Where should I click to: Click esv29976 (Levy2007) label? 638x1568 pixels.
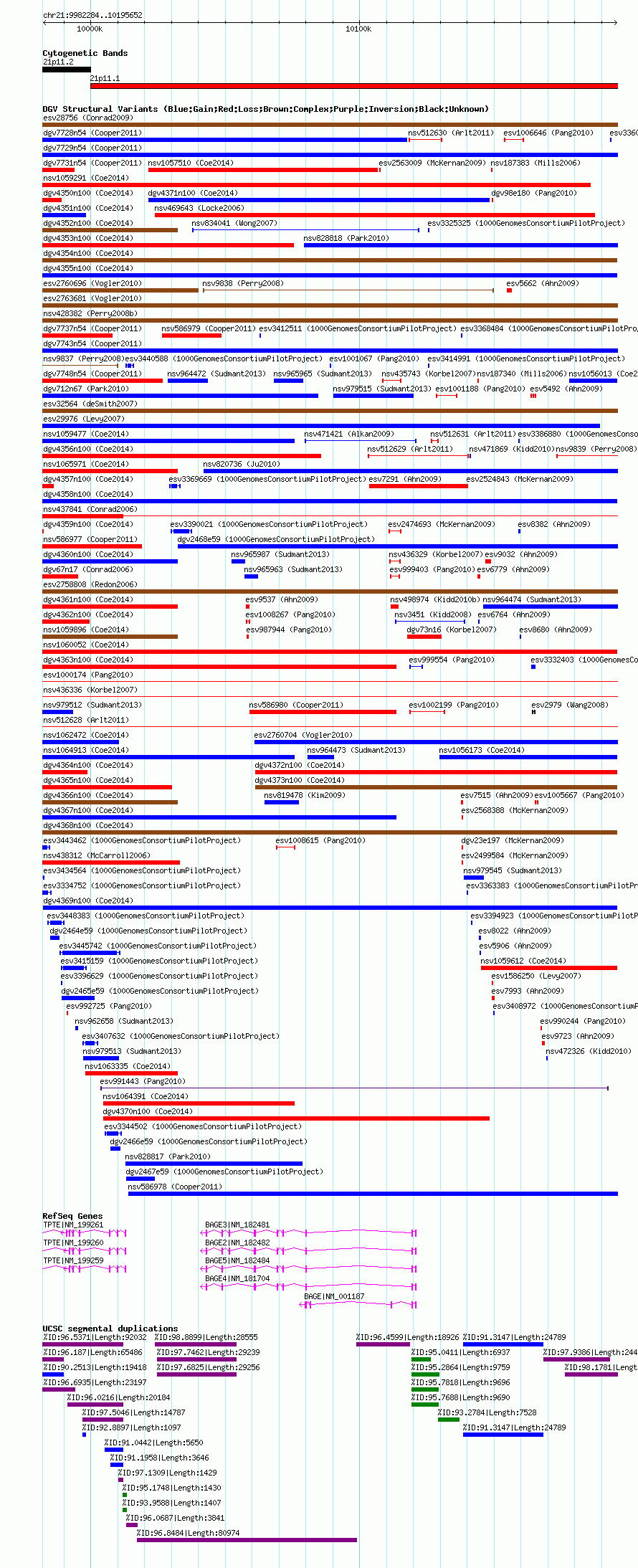coord(84,419)
